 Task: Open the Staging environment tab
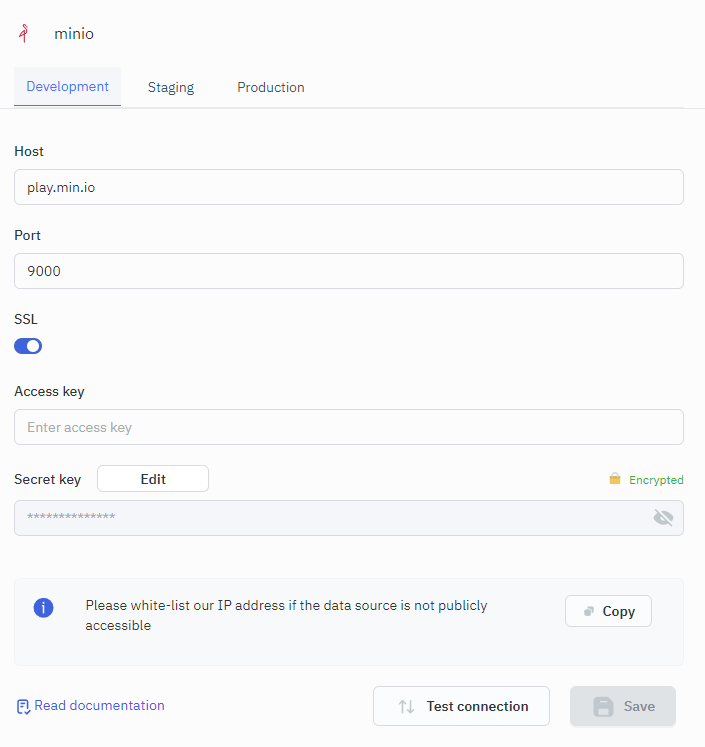(171, 87)
